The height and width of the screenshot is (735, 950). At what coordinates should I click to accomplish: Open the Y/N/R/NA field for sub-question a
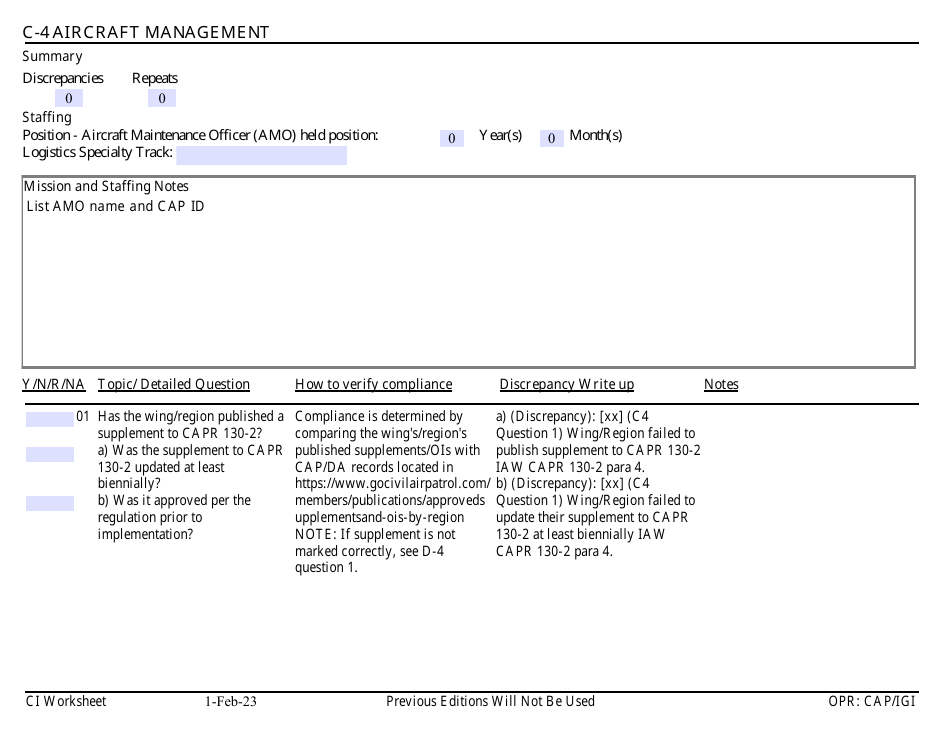pos(49,454)
